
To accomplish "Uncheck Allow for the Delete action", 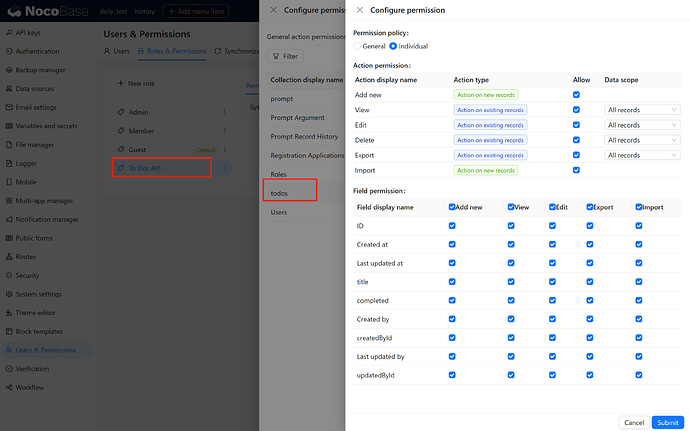I will coord(576,140).
